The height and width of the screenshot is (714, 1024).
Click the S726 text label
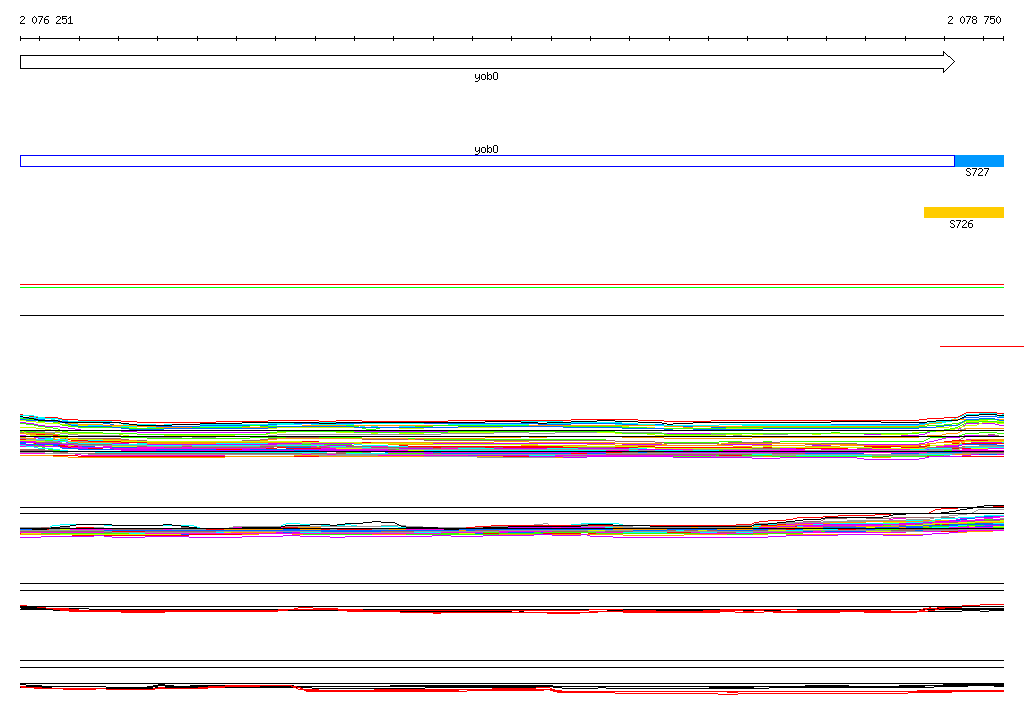(961, 225)
